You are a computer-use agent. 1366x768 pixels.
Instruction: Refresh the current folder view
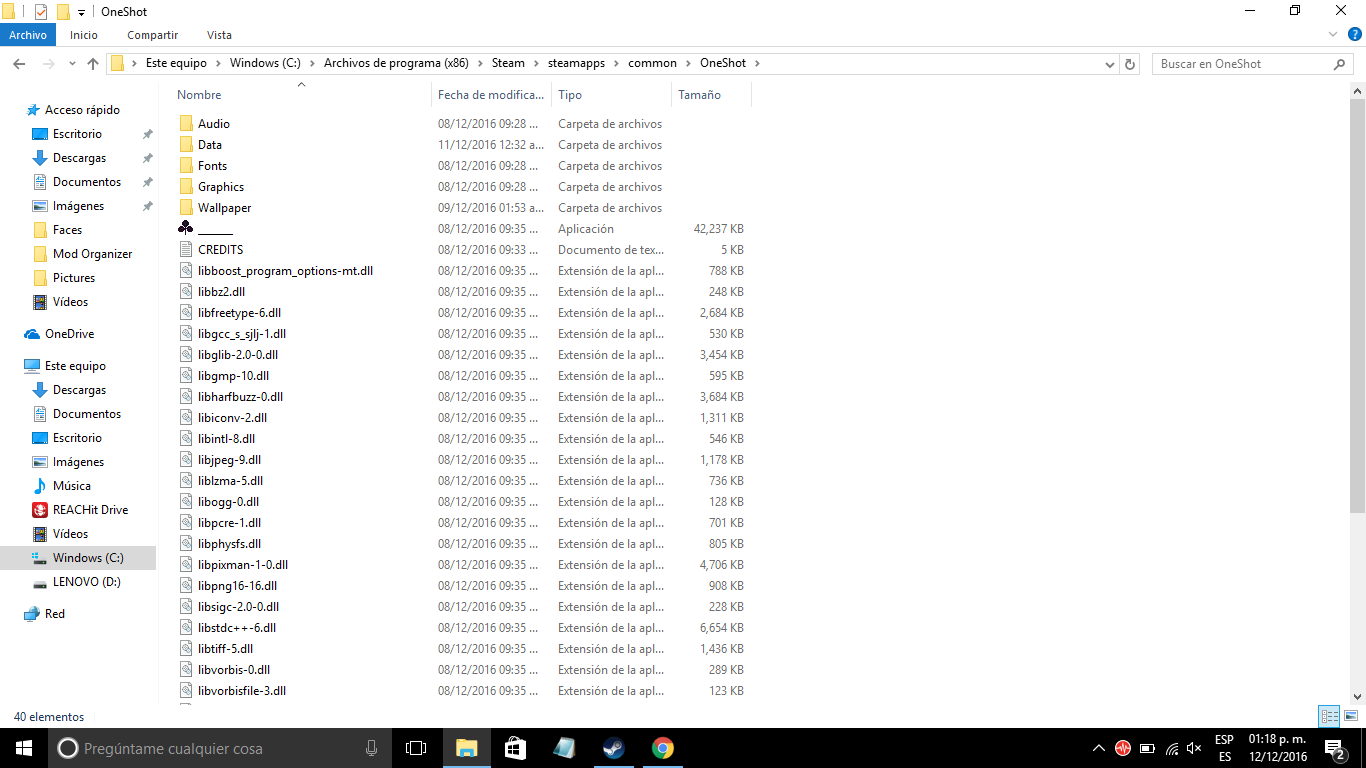point(1131,64)
